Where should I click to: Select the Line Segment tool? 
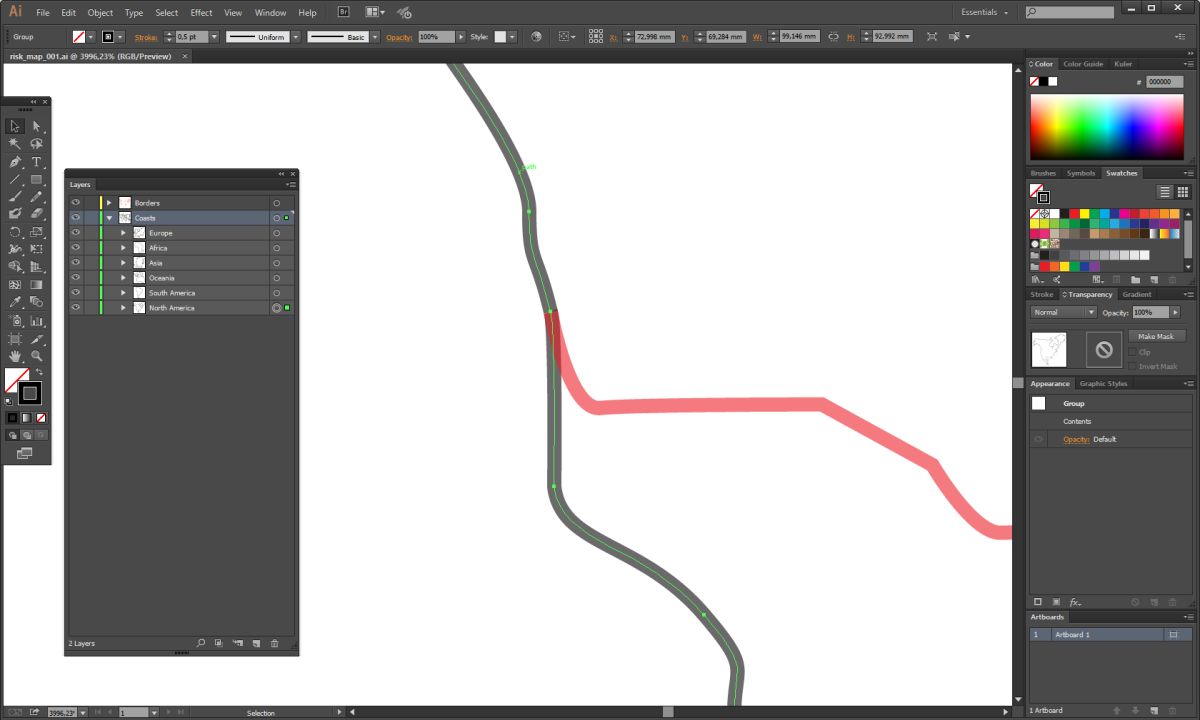click(x=15, y=180)
